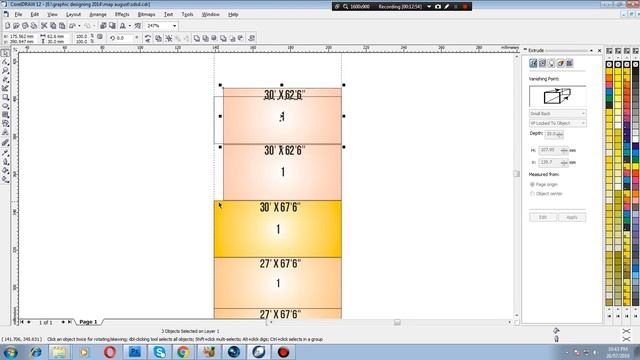Image resolution: width=640 pixels, height=360 pixels.
Task: Open the Extrude Light bulb settings icon
Action: (551, 63)
